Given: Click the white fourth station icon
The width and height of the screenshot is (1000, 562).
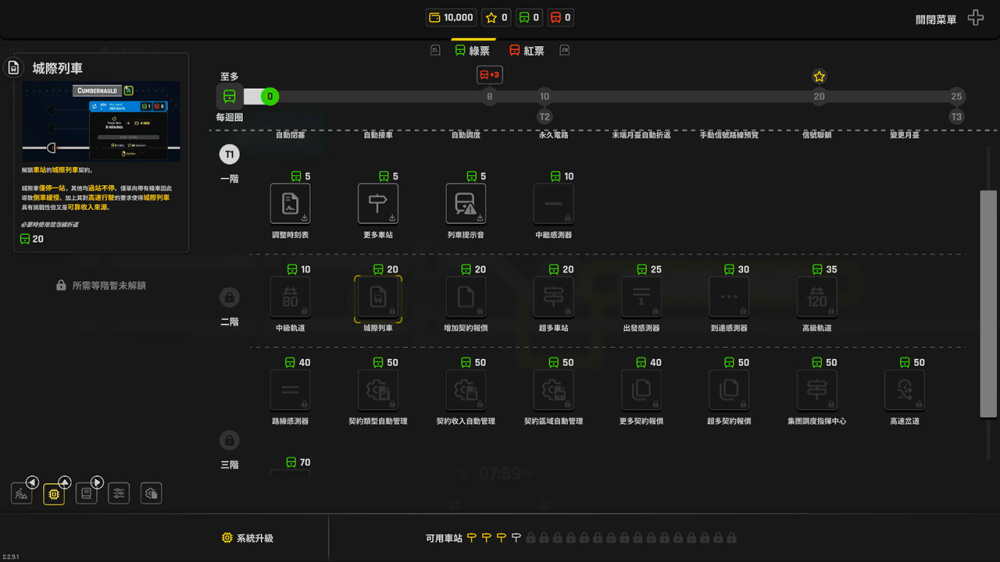Looking at the screenshot, I should [516, 538].
